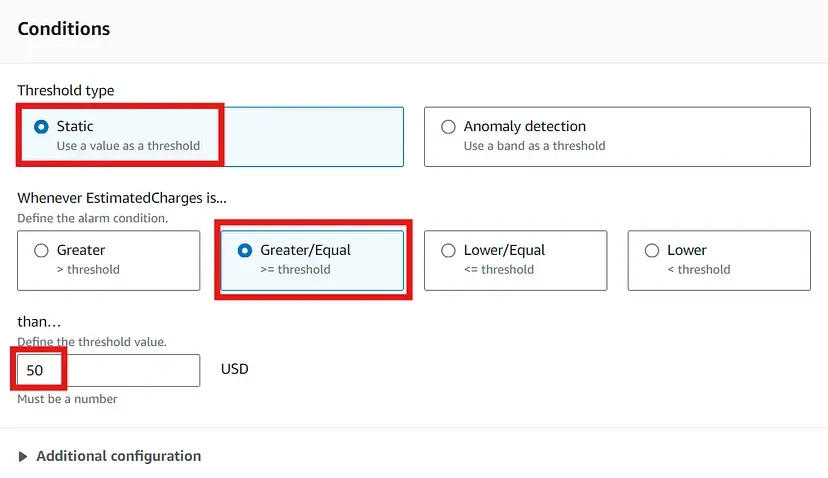Click the 'Whenever EstimatedCharges is...' label

pos(122,198)
